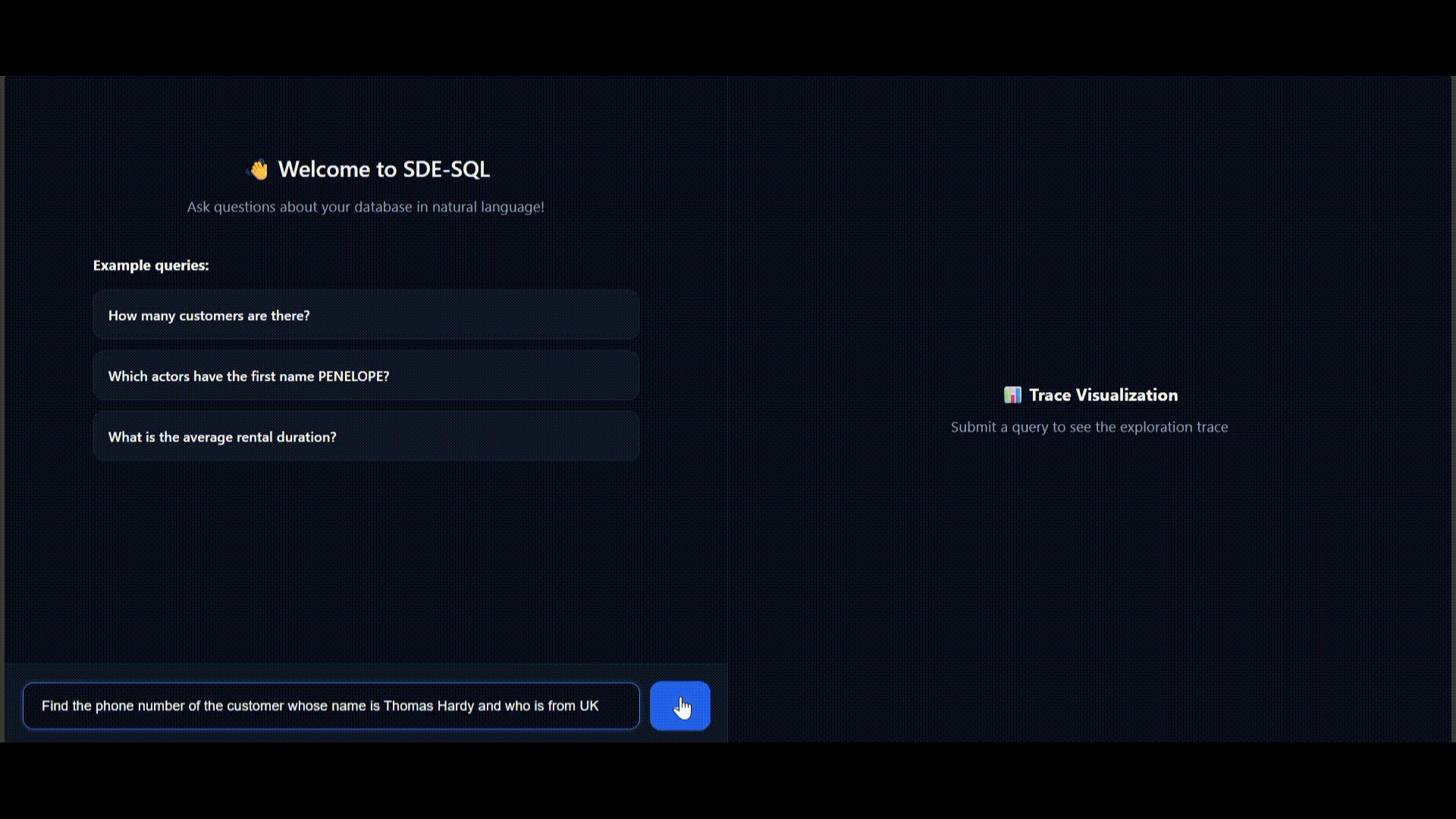The image size is (1456, 819).
Task: Click the words 'phone number' in the query box
Action: point(140,706)
